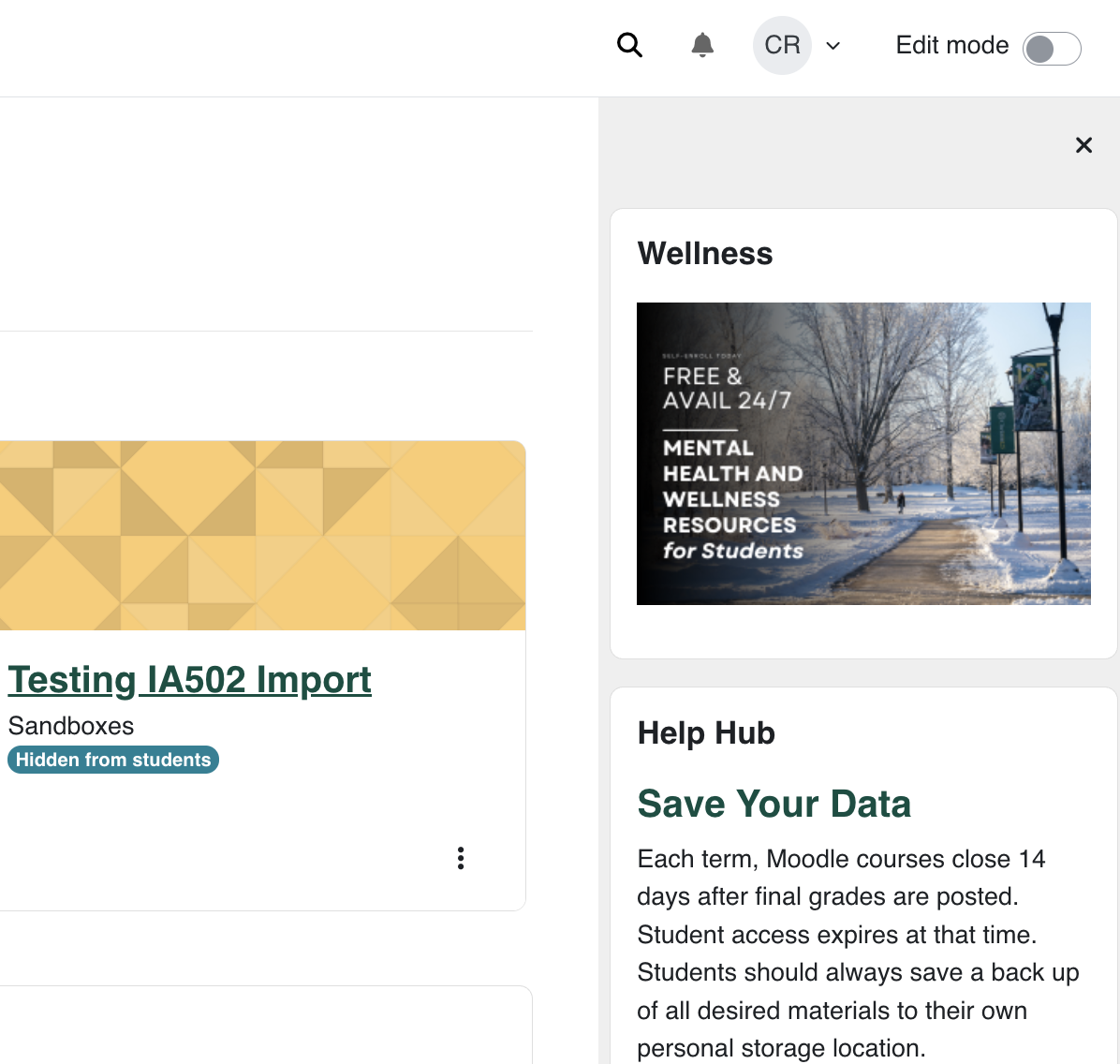
Task: Click the yellow geometric course image
Action: (x=262, y=536)
